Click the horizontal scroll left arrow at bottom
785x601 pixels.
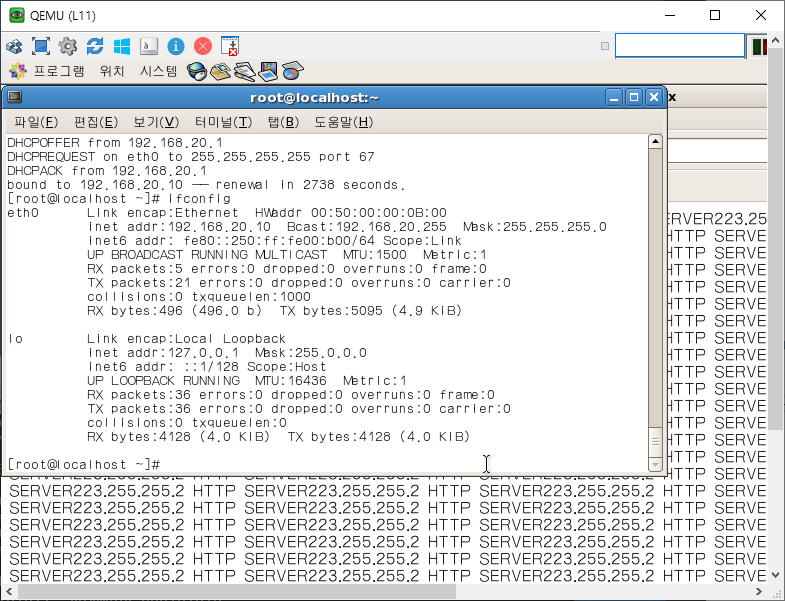[9, 592]
